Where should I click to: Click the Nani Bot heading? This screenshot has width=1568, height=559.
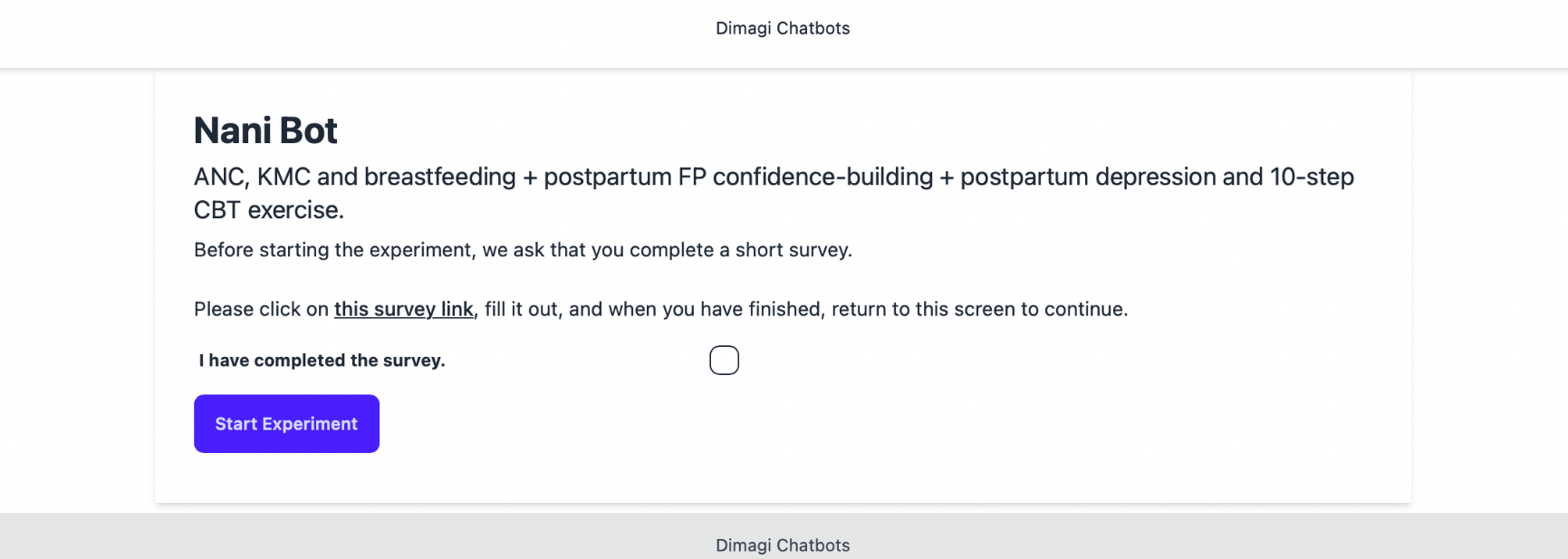(x=265, y=130)
